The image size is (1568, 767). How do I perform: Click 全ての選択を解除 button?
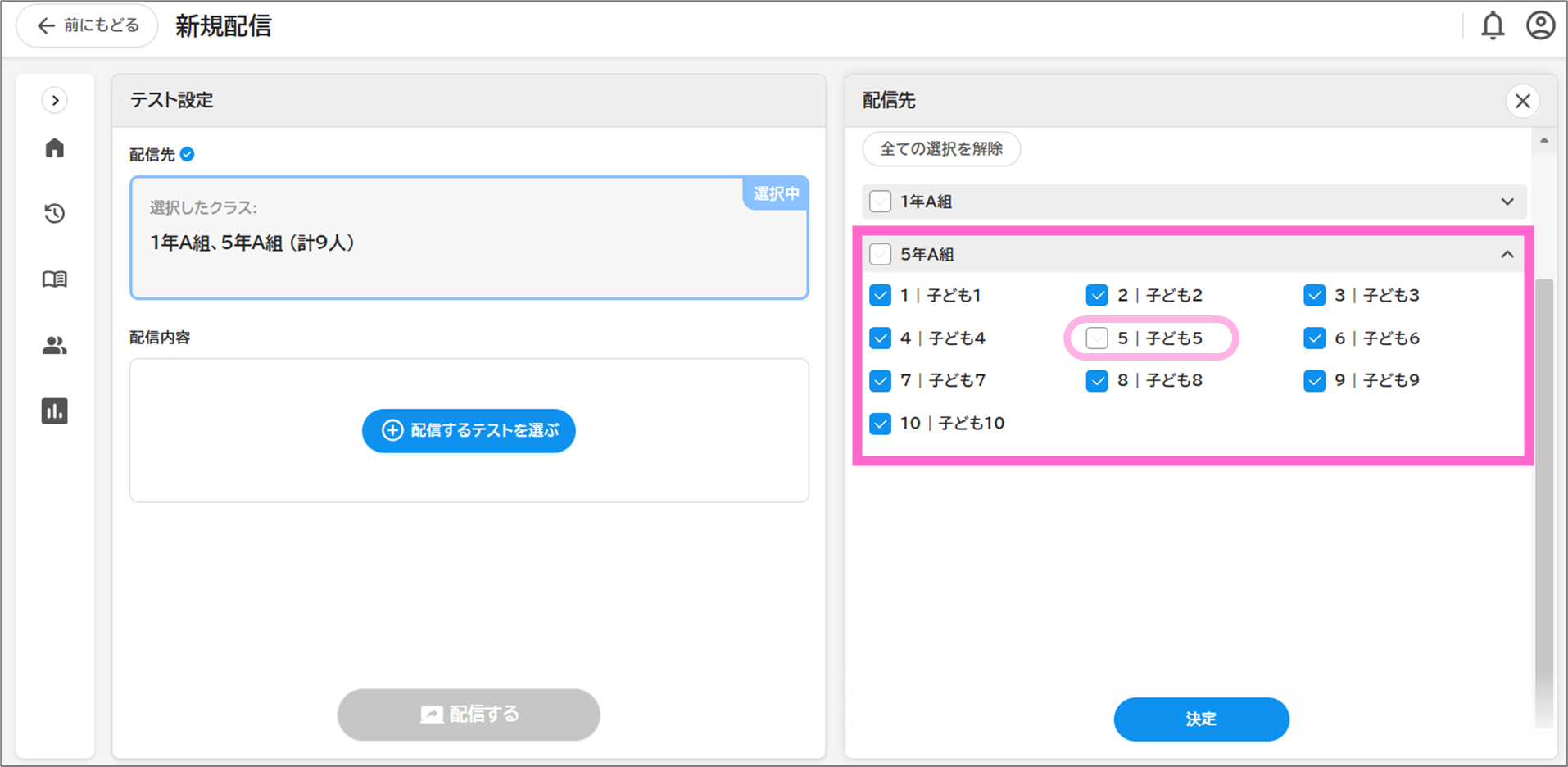click(x=940, y=149)
